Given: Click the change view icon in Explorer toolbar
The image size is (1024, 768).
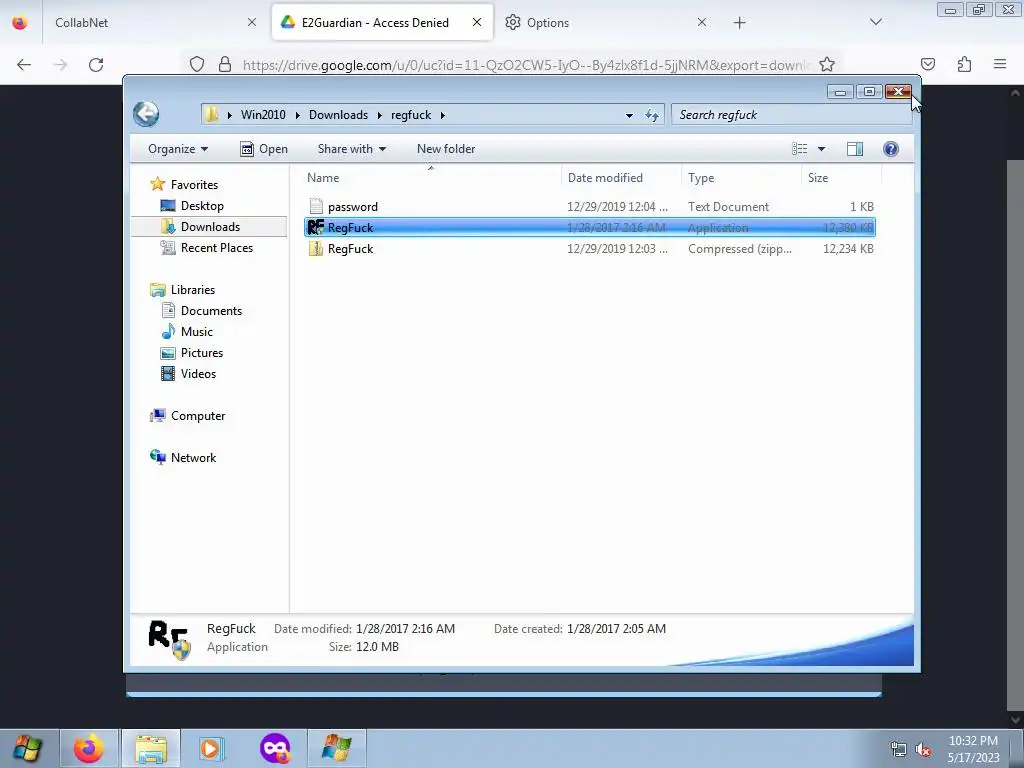Looking at the screenshot, I should click(799, 149).
